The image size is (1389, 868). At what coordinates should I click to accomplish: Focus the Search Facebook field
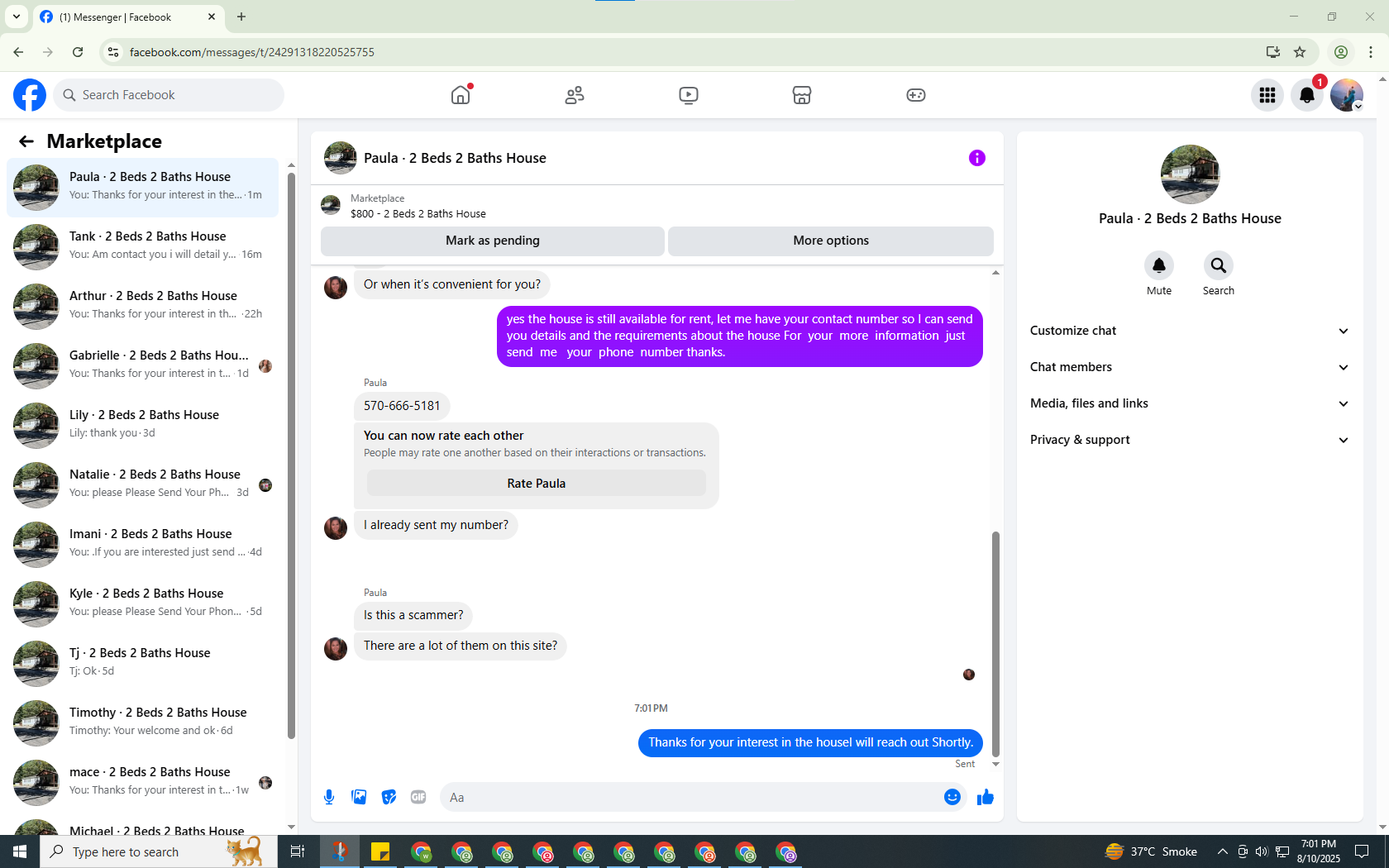click(169, 95)
